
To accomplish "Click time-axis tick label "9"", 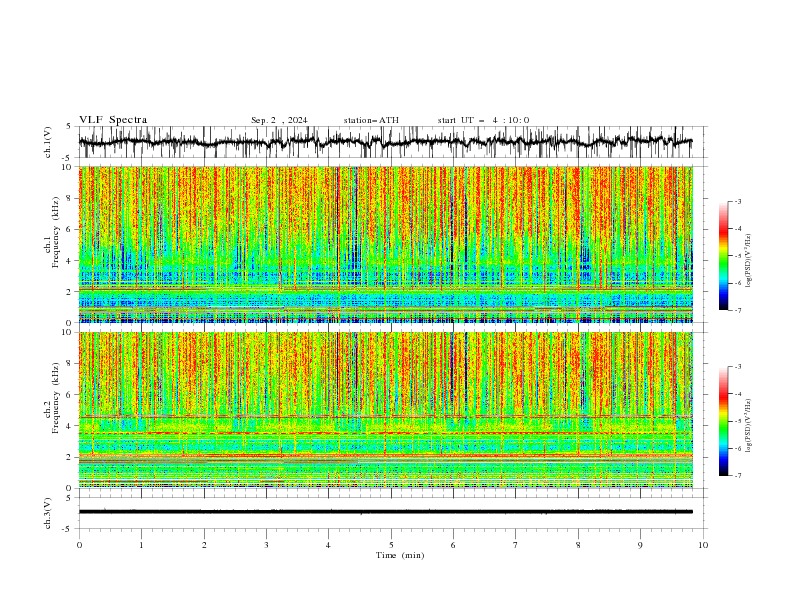I will coord(640,545).
